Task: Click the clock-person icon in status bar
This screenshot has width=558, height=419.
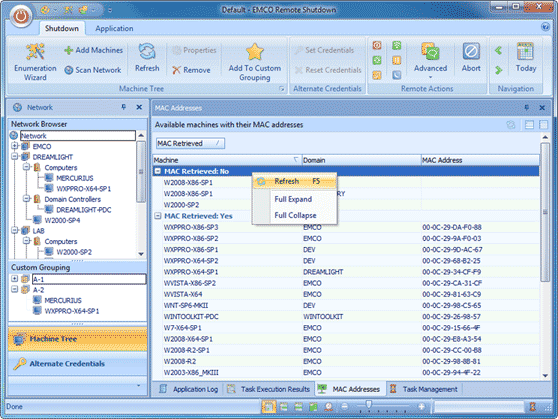Action: (x=328, y=407)
